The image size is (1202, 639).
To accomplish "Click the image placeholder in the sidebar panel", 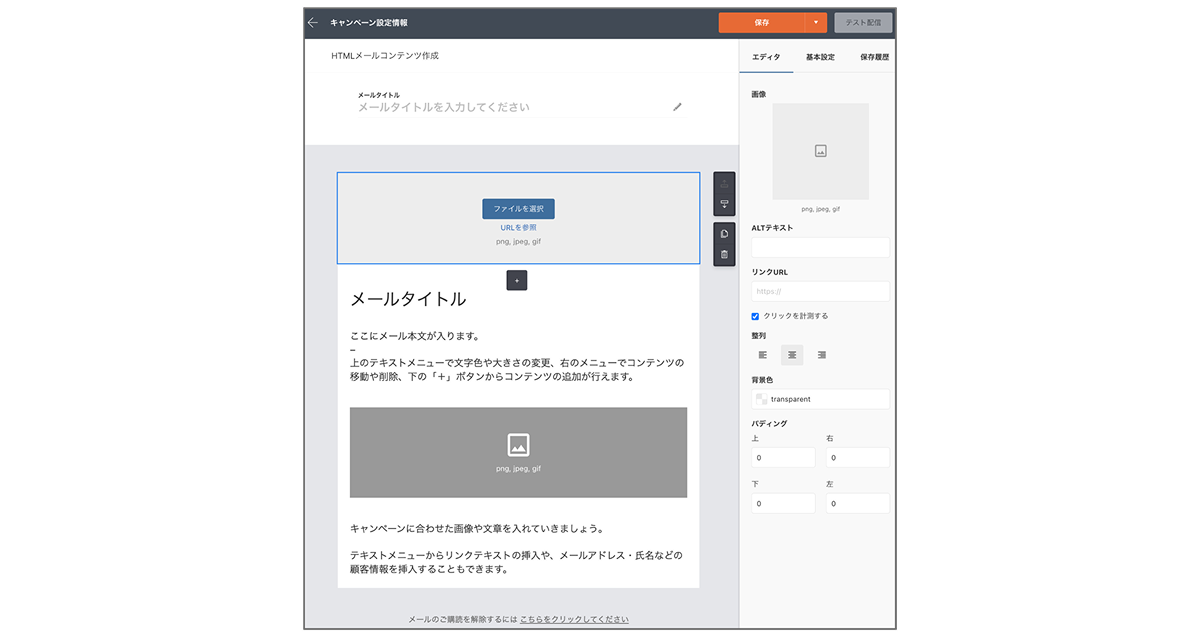I will [820, 151].
